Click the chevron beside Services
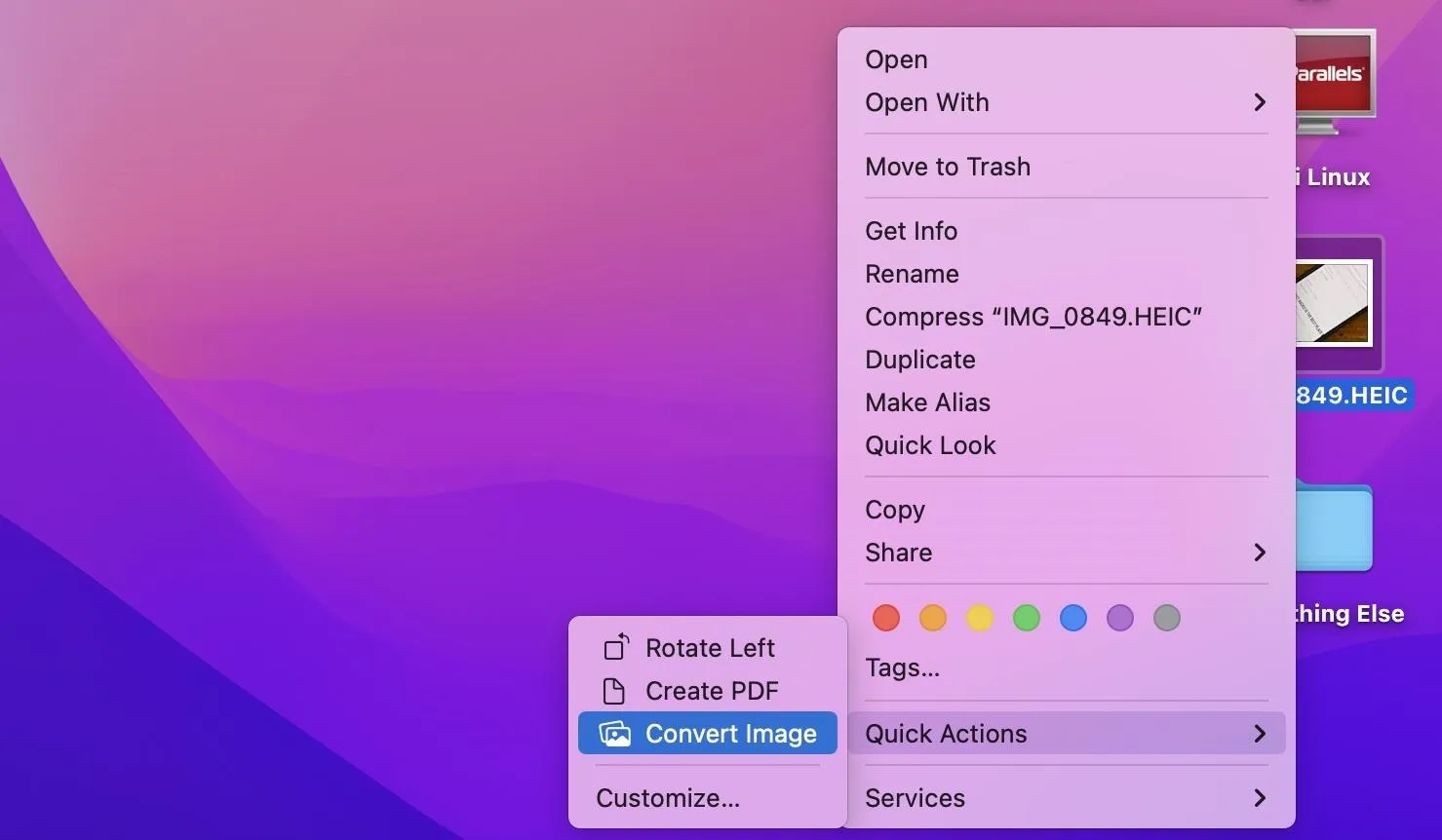 coord(1260,798)
